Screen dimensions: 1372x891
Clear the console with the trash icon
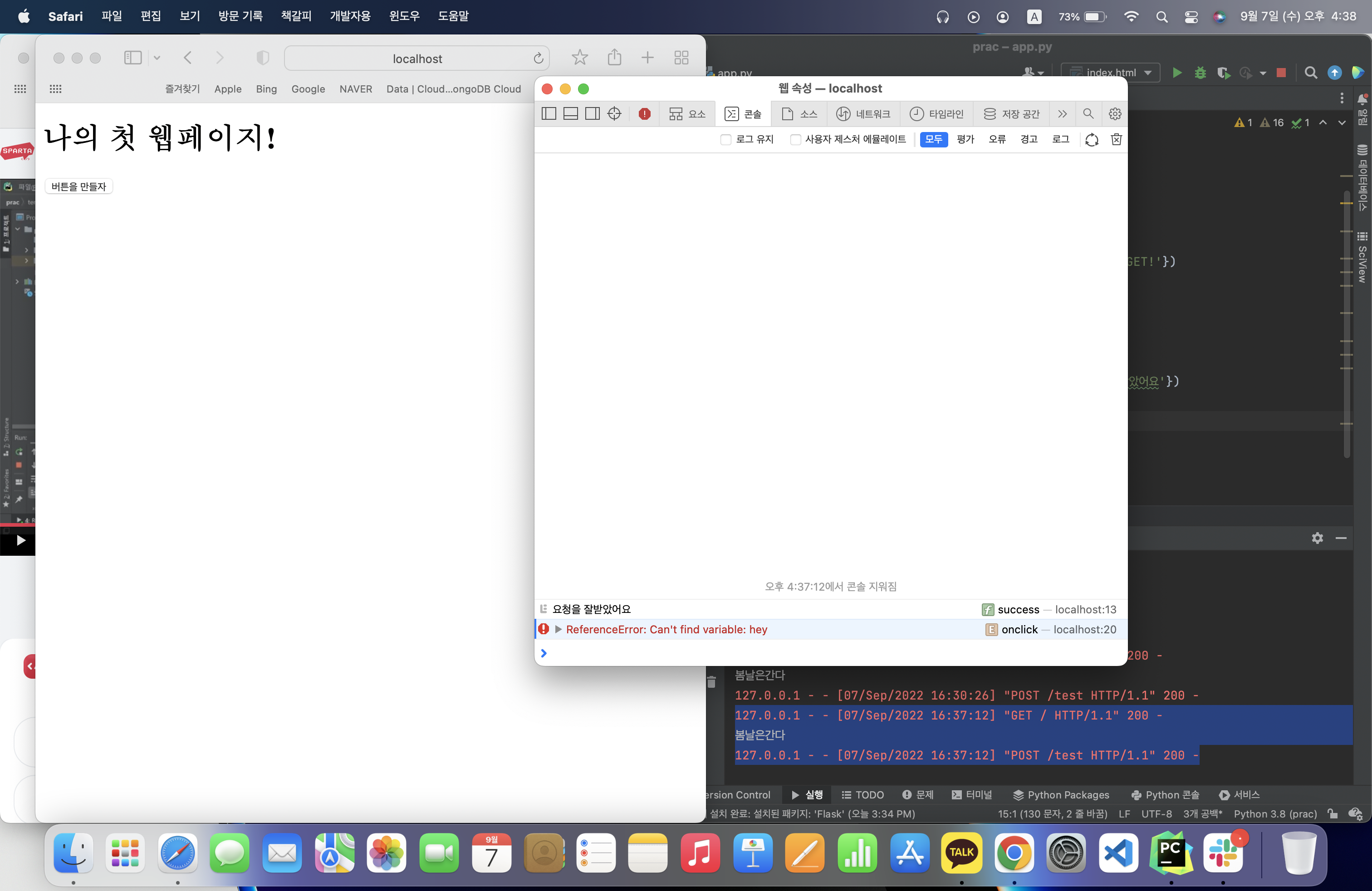click(x=1117, y=139)
